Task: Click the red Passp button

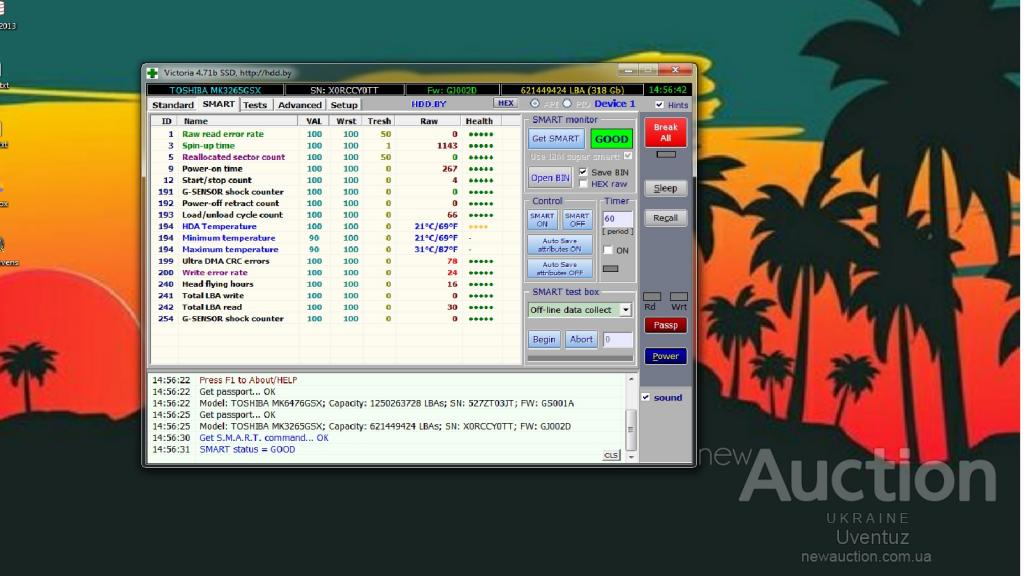Action: point(665,325)
